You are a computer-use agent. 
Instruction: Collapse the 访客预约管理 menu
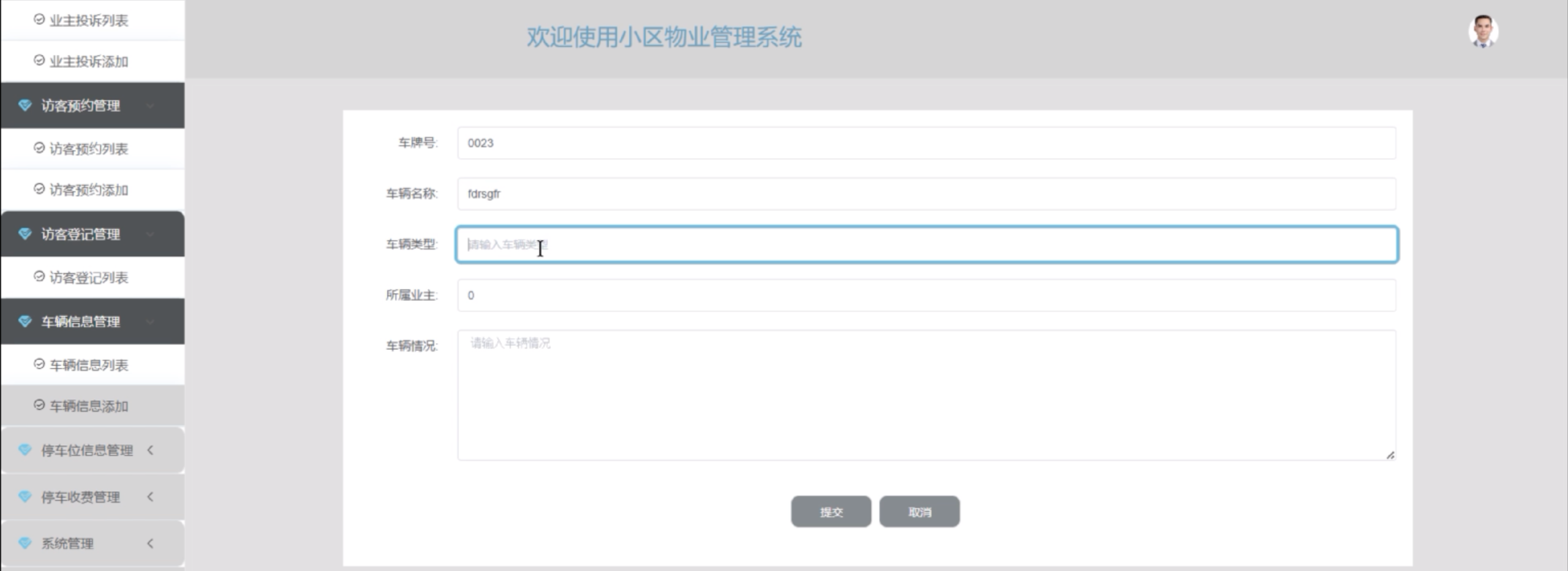[x=80, y=105]
